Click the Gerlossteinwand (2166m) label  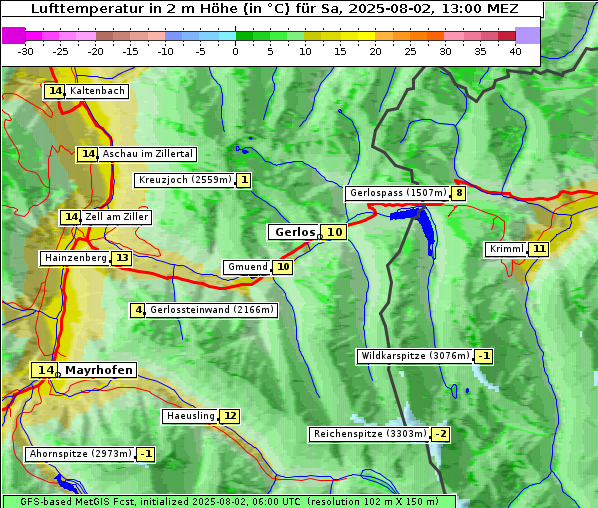212,310
